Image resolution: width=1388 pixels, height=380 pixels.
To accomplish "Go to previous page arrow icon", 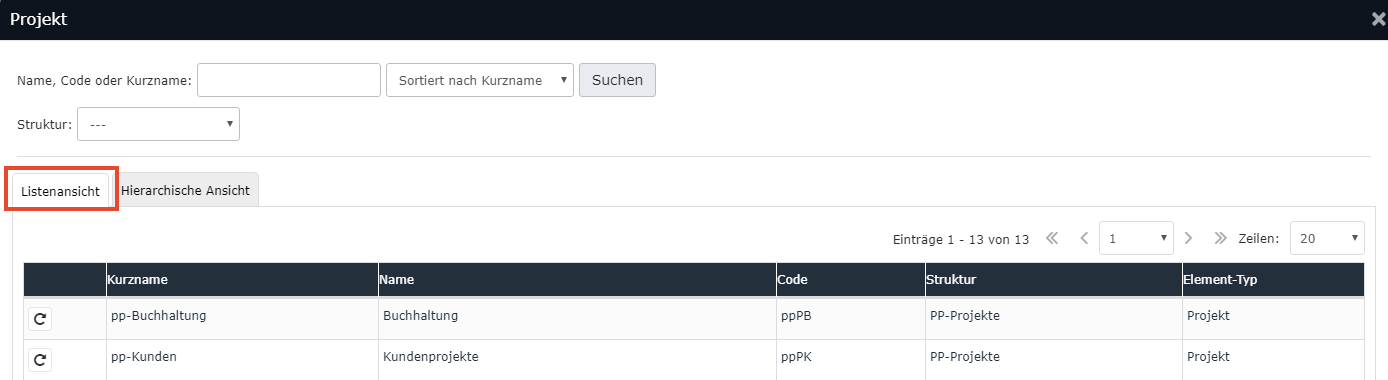I will tap(1084, 238).
